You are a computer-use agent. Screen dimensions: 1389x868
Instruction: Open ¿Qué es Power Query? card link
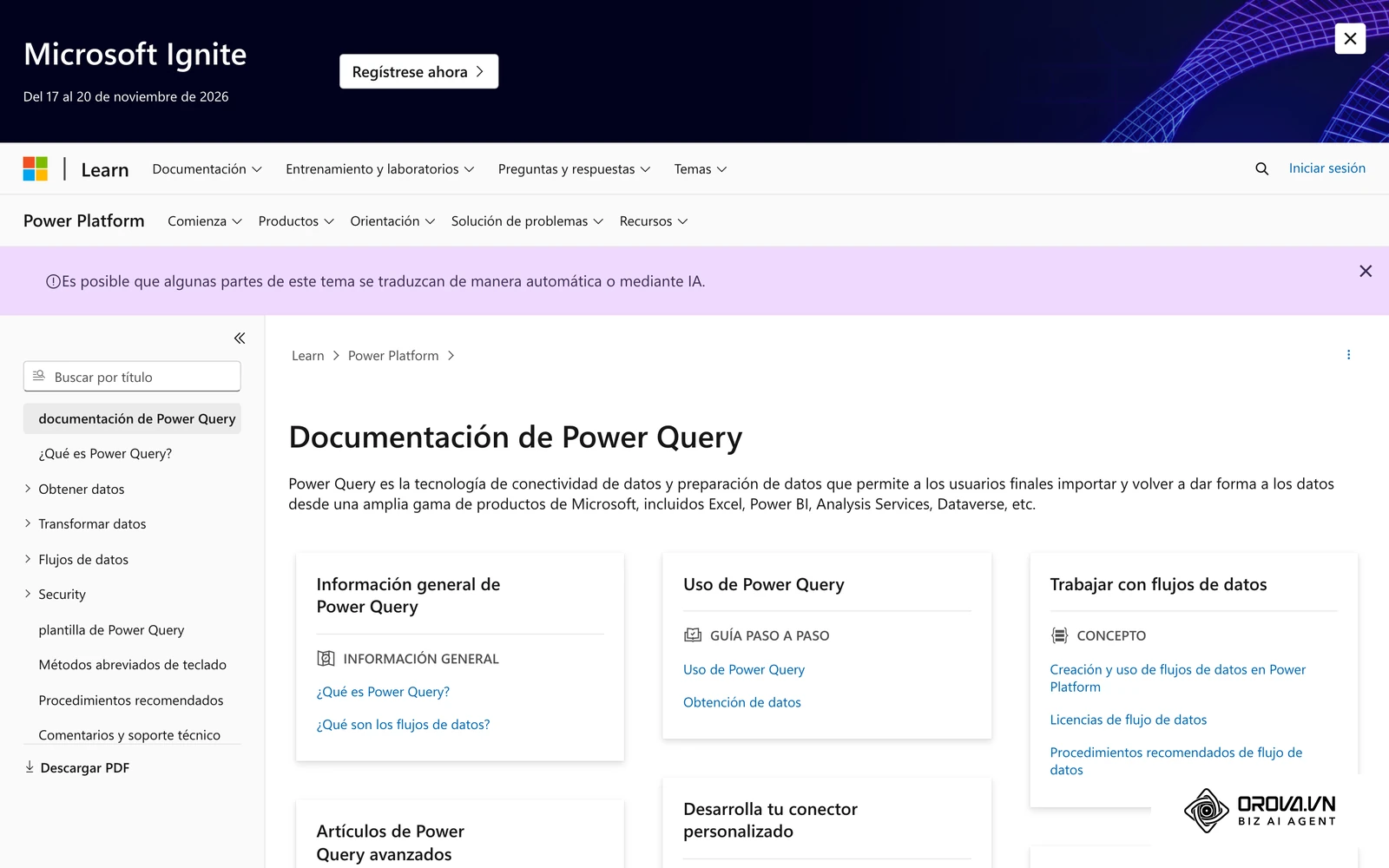383,692
